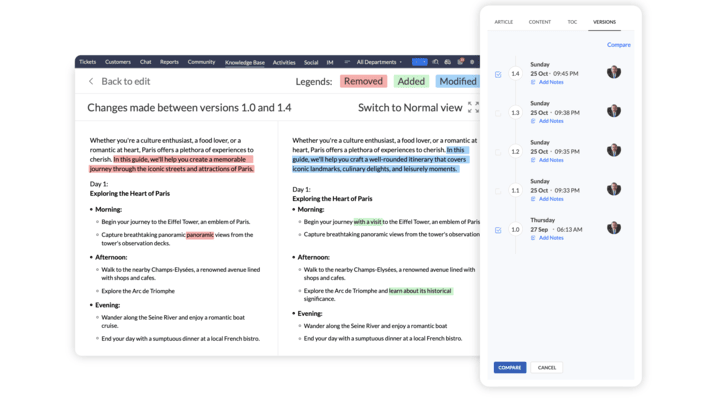Click the '25 Oct - 09:45 PM' timestamp
This screenshot has width=717, height=400.
coord(554,74)
